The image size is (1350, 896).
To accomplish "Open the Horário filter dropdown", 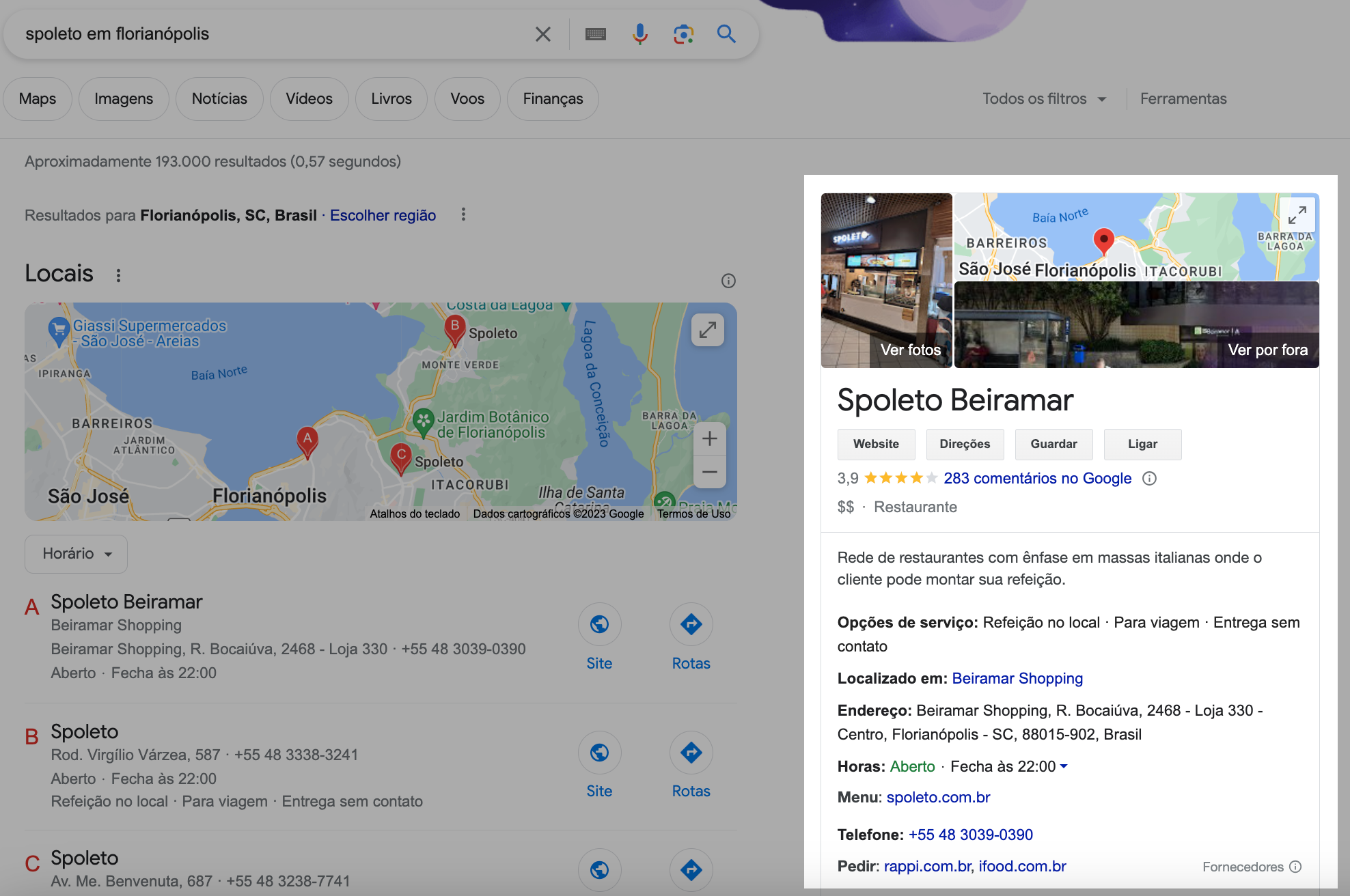I will pyautogui.click(x=75, y=554).
